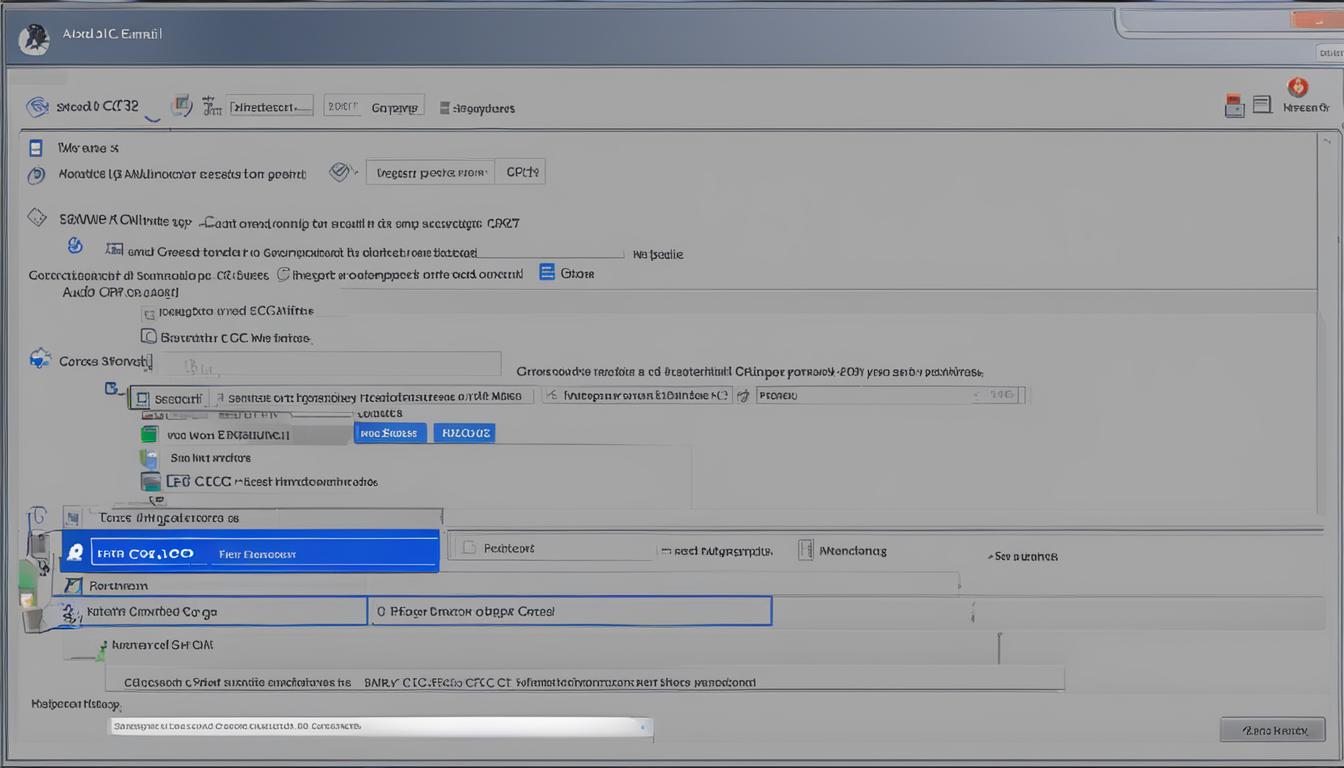Tick the checkbox beside 'Bsrattthr CCC We fatroe'
1344x768 pixels.
[149, 337]
